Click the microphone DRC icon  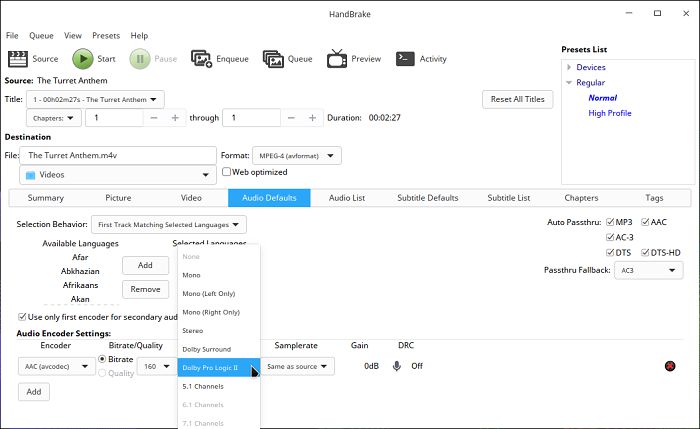point(397,366)
